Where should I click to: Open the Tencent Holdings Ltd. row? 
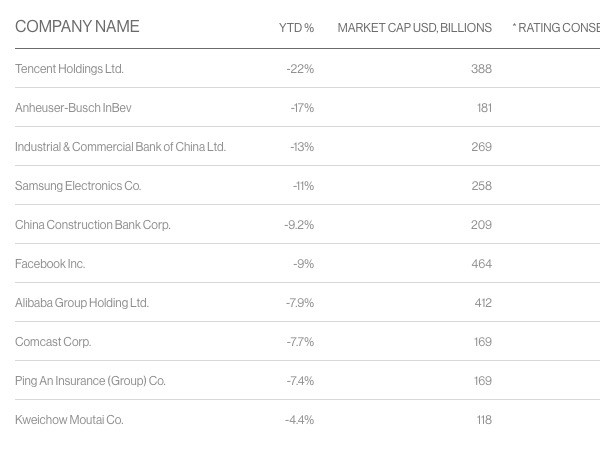click(69, 69)
